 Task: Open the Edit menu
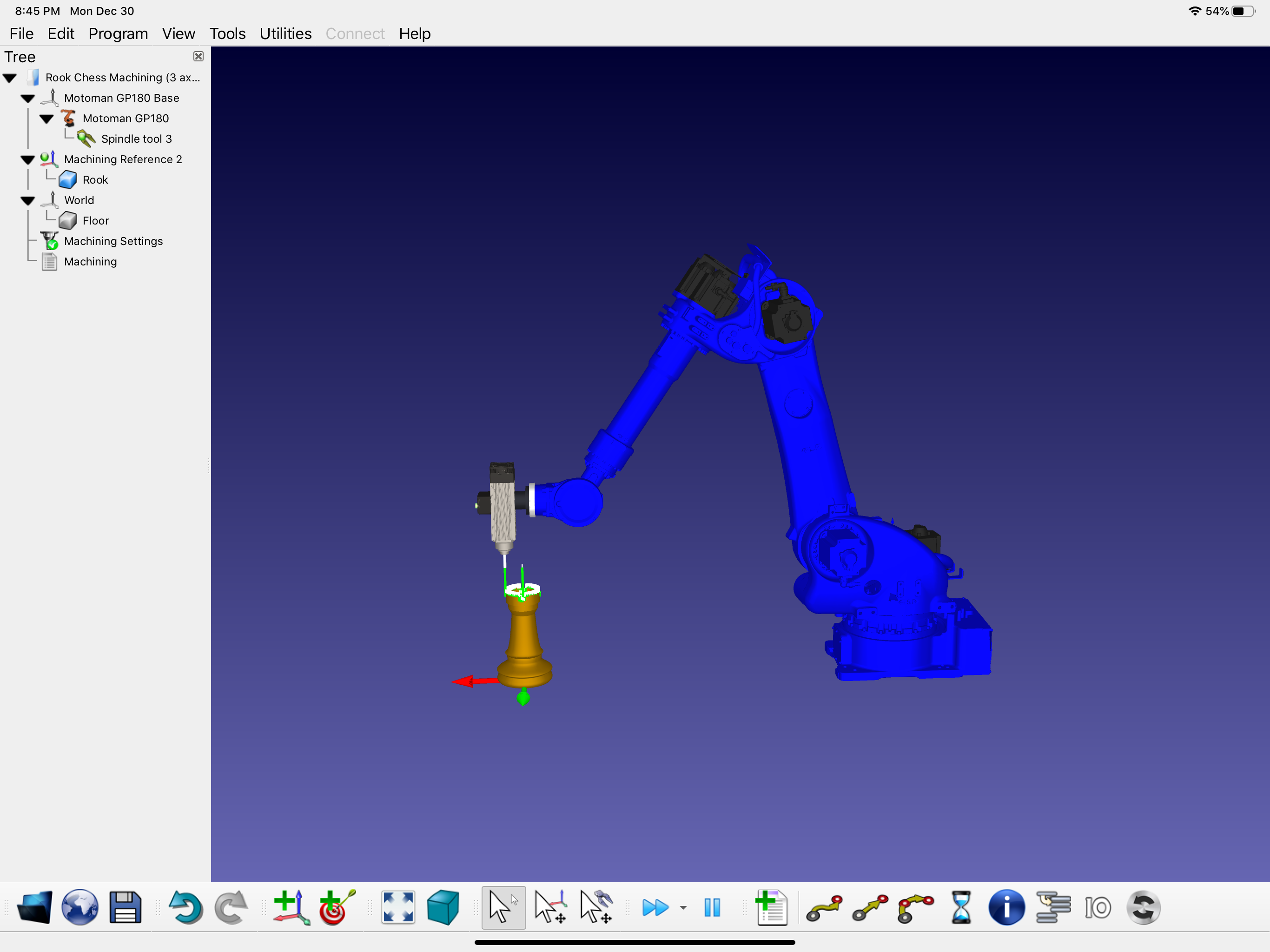tap(61, 34)
